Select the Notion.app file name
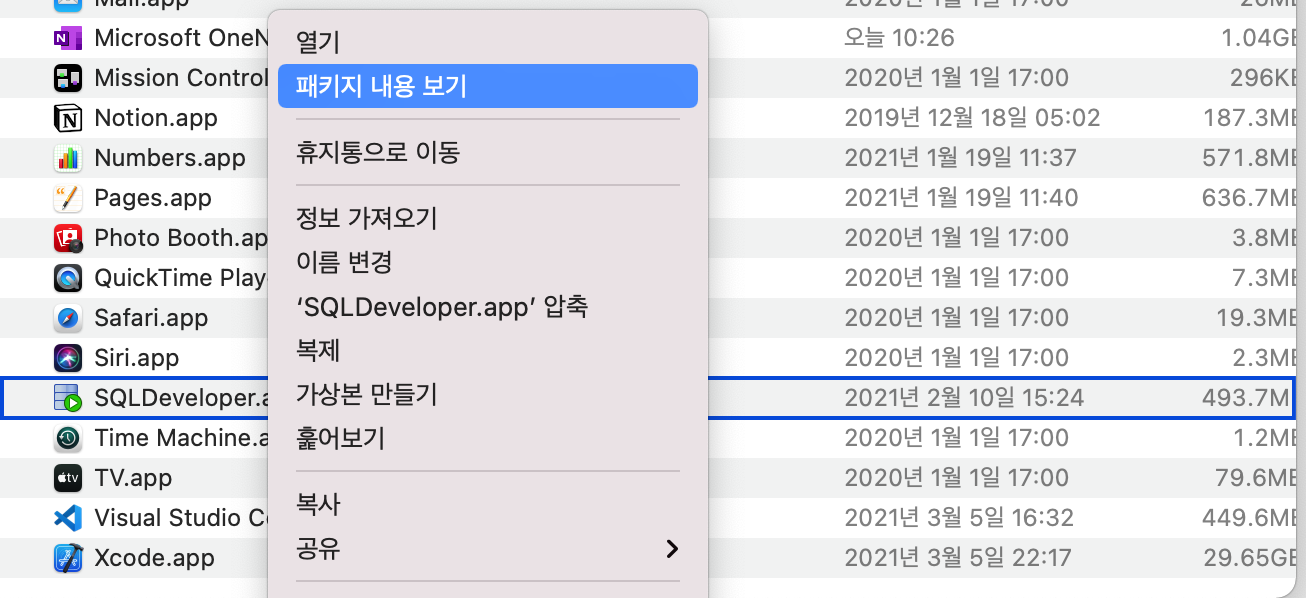The height and width of the screenshot is (598, 1306). (156, 118)
